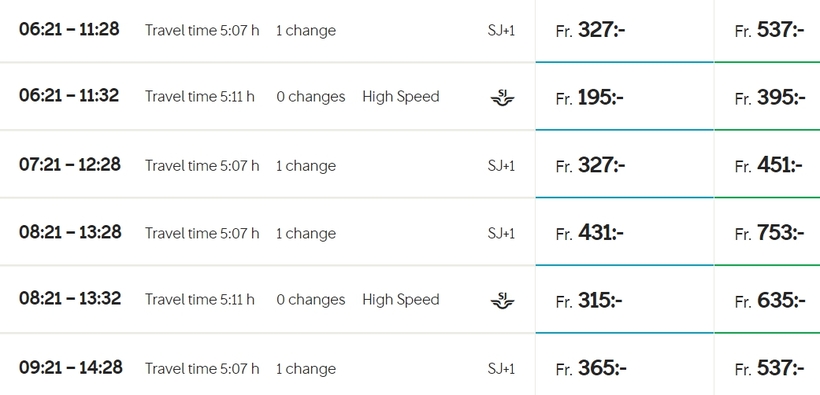Viewport: 820px width, 395px height.
Task: Choose the Fr. 431:- price option
Action: [624, 232]
